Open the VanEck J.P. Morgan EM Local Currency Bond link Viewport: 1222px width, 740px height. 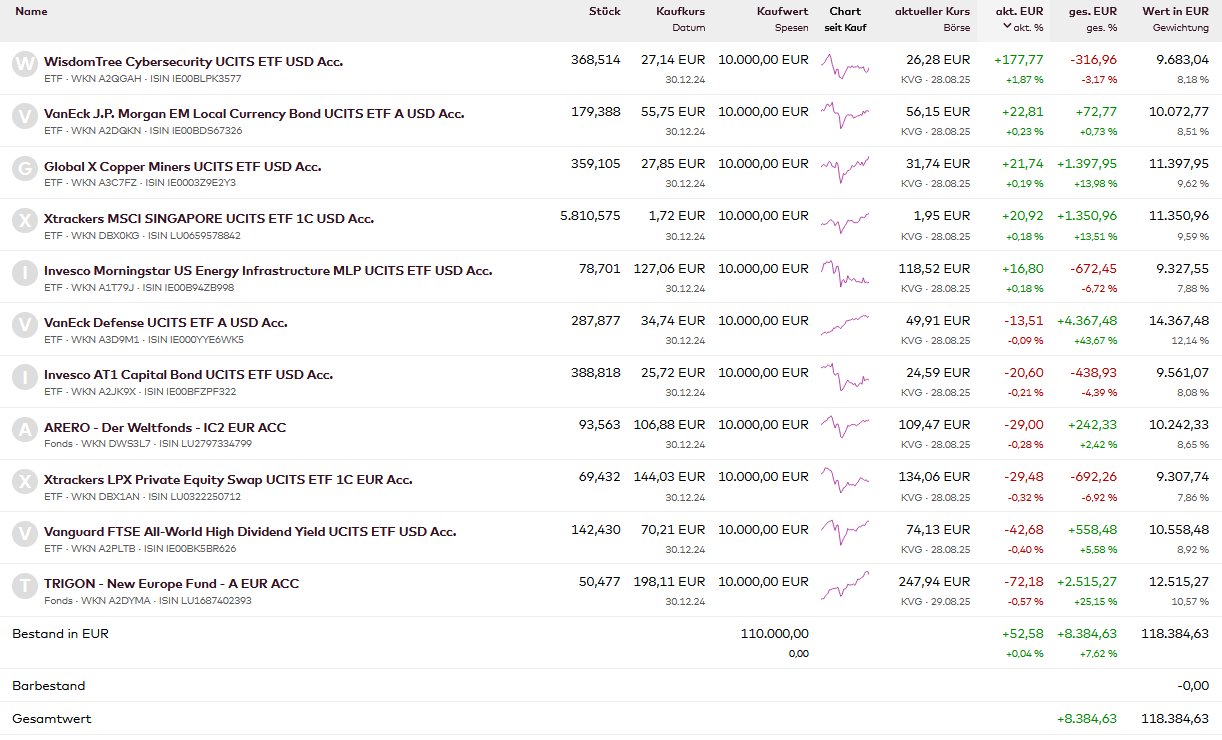coord(254,114)
